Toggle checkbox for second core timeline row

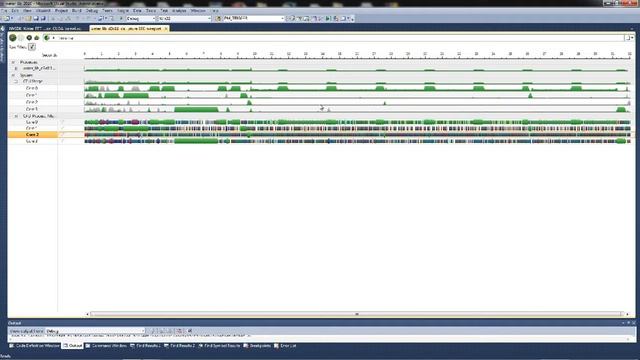(x=62, y=128)
